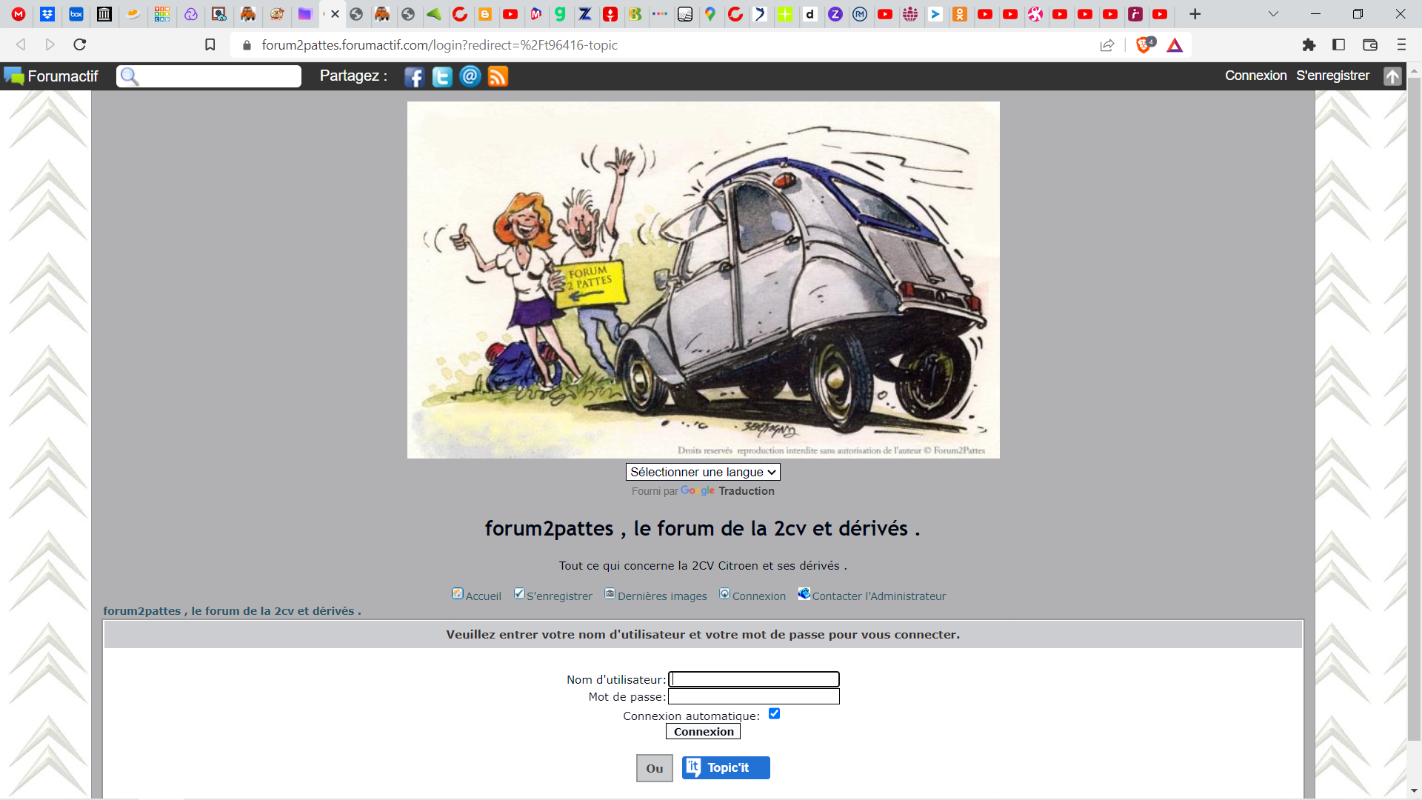Go to Accueil in the forum navigation

483,596
